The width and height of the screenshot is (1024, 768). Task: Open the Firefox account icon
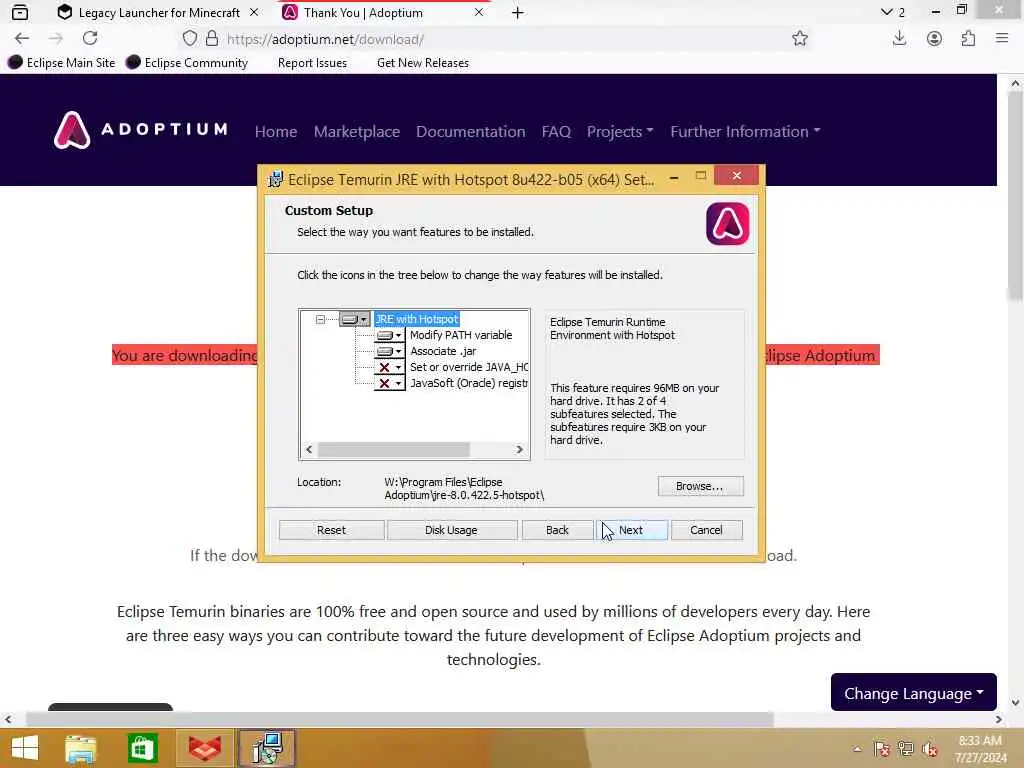click(934, 39)
